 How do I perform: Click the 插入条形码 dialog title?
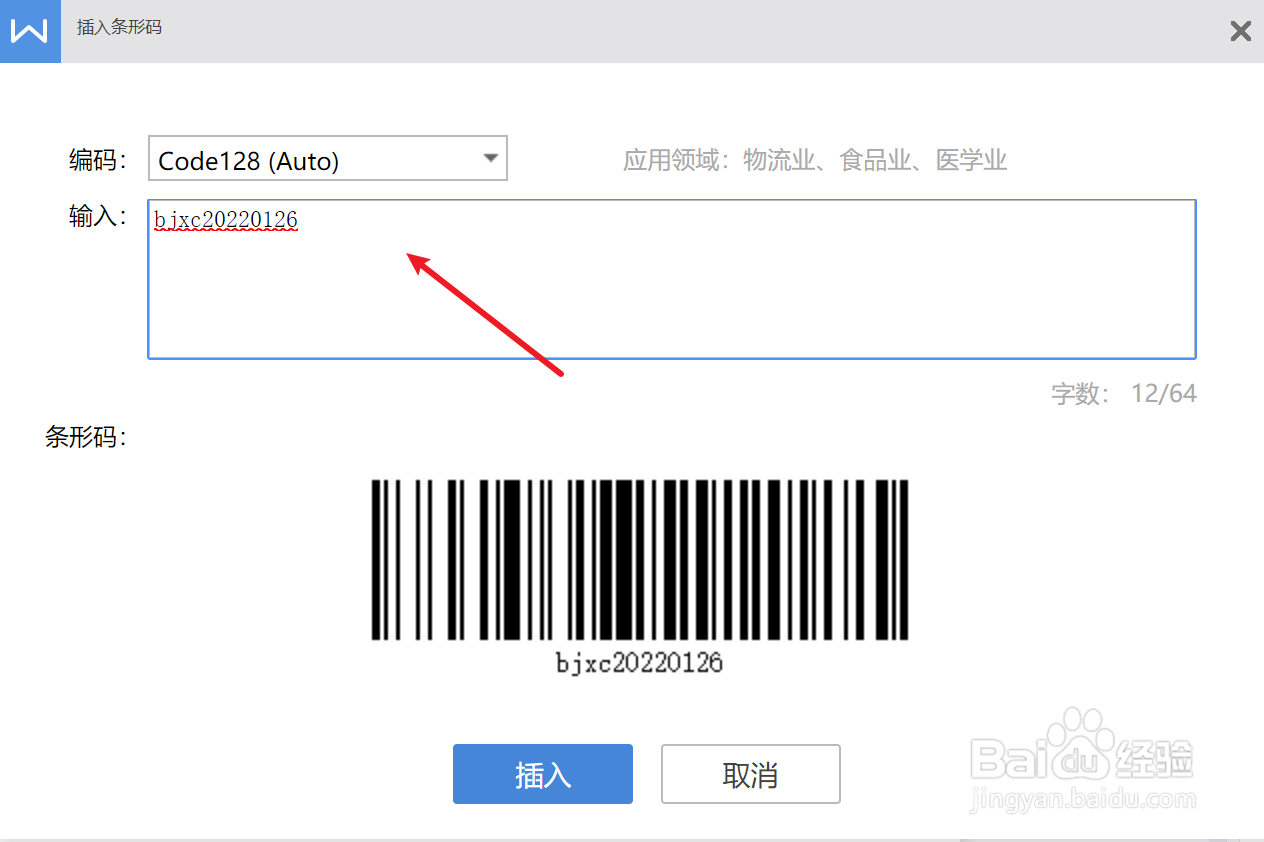pyautogui.click(x=119, y=27)
